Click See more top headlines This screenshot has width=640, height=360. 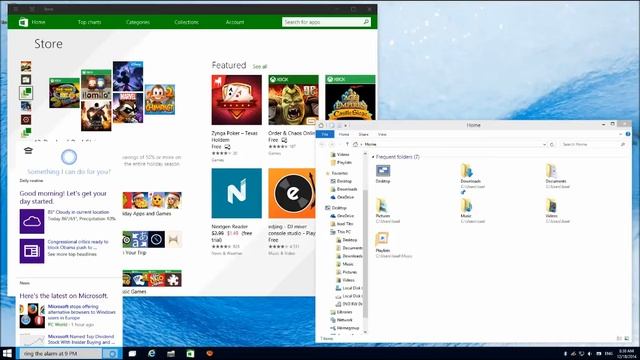(x=72, y=254)
